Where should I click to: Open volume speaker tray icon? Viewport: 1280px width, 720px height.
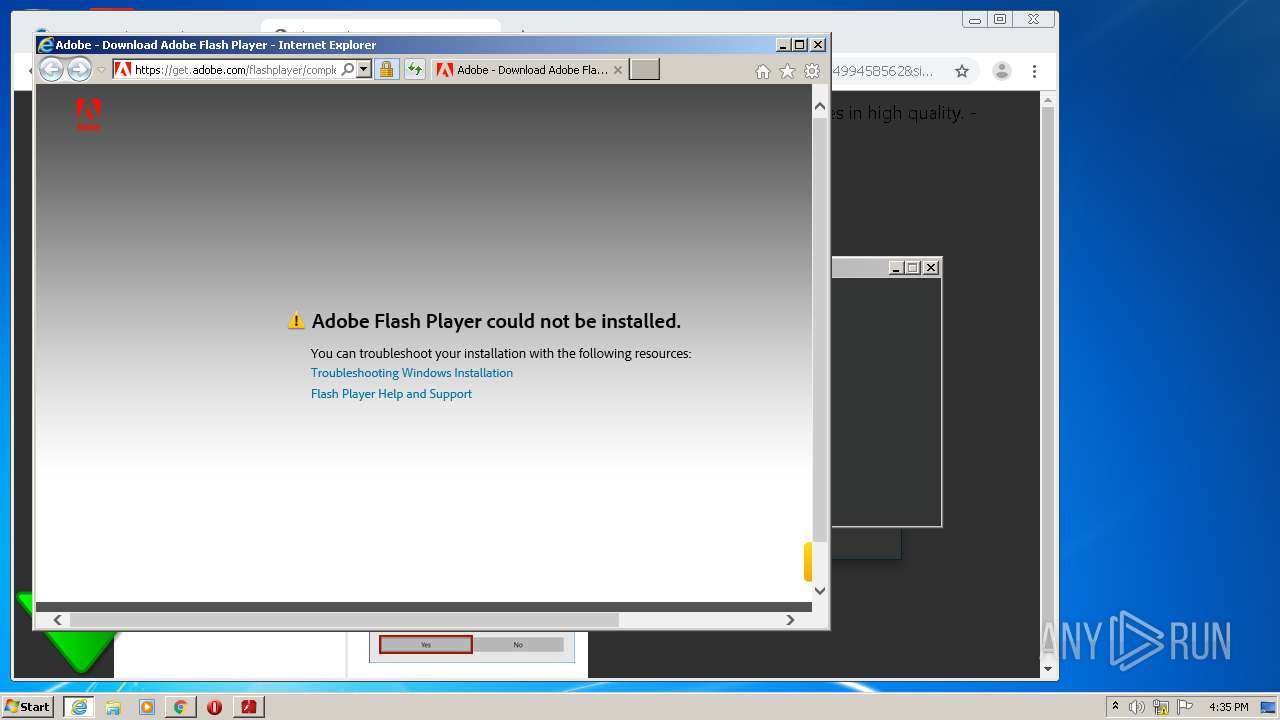pyautogui.click(x=1137, y=707)
